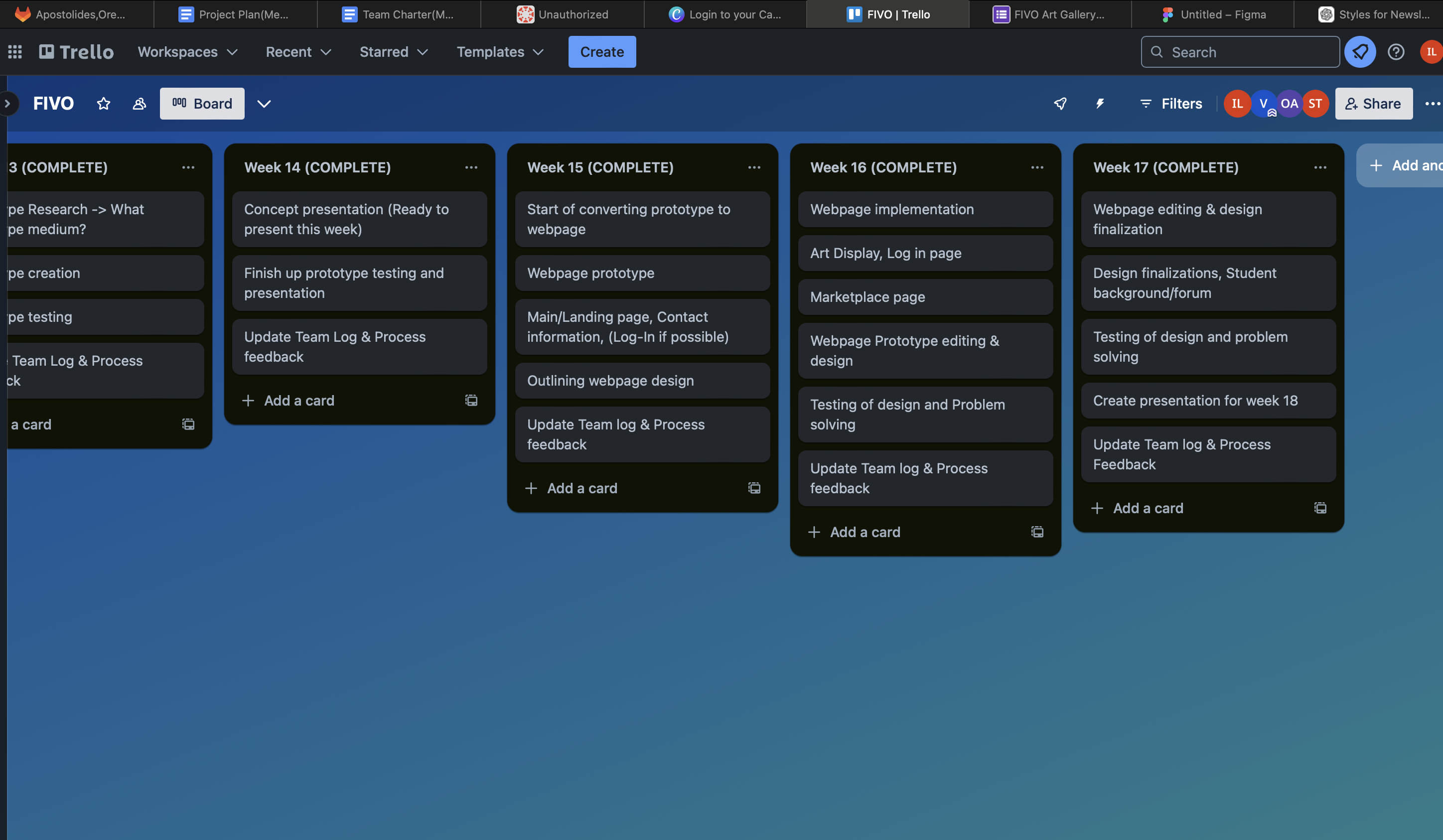Open board views switcher chevron
Viewport: 1443px width, 840px height.
[264, 104]
